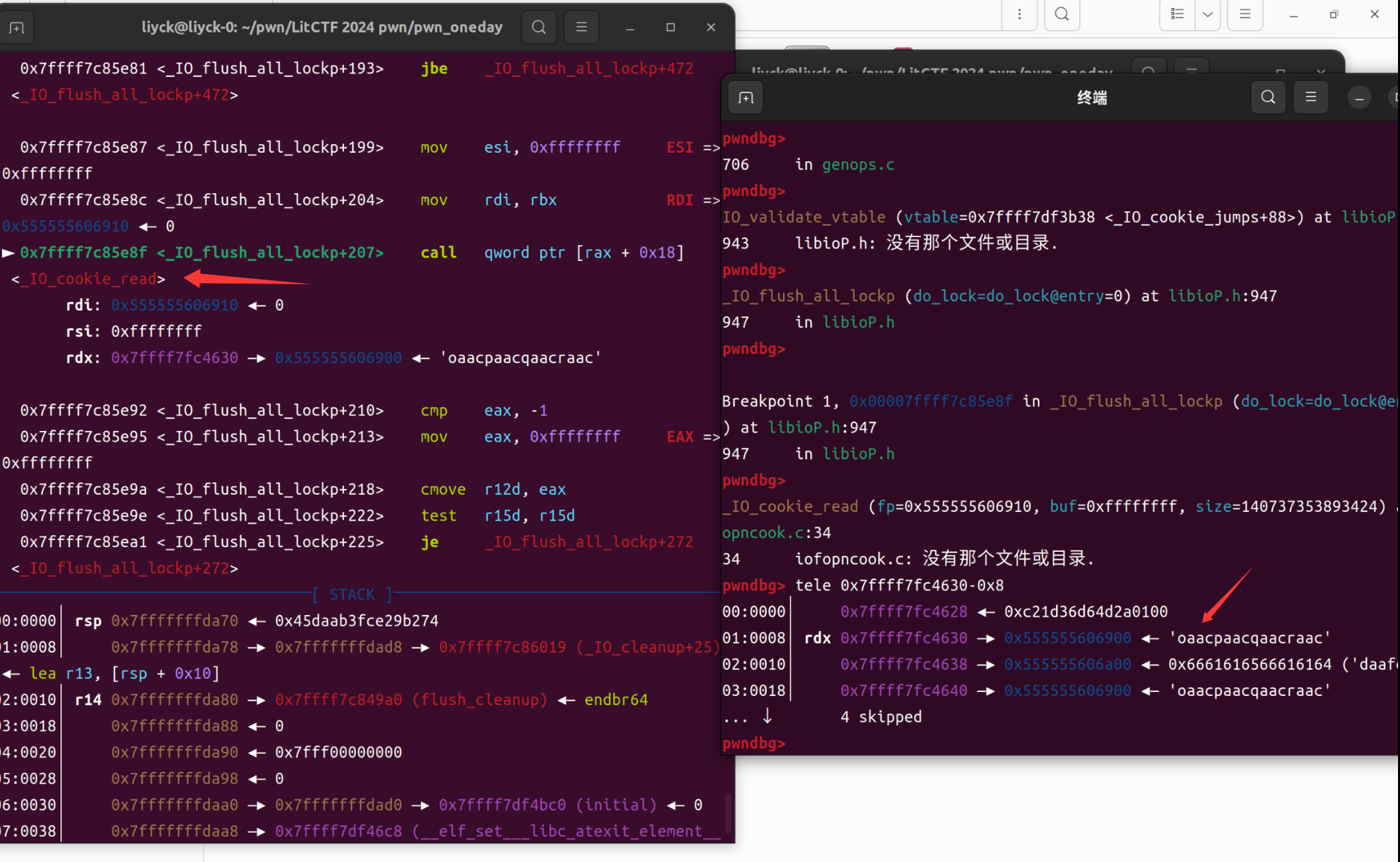
Task: Click search icon in background file window
Action: click(1061, 14)
